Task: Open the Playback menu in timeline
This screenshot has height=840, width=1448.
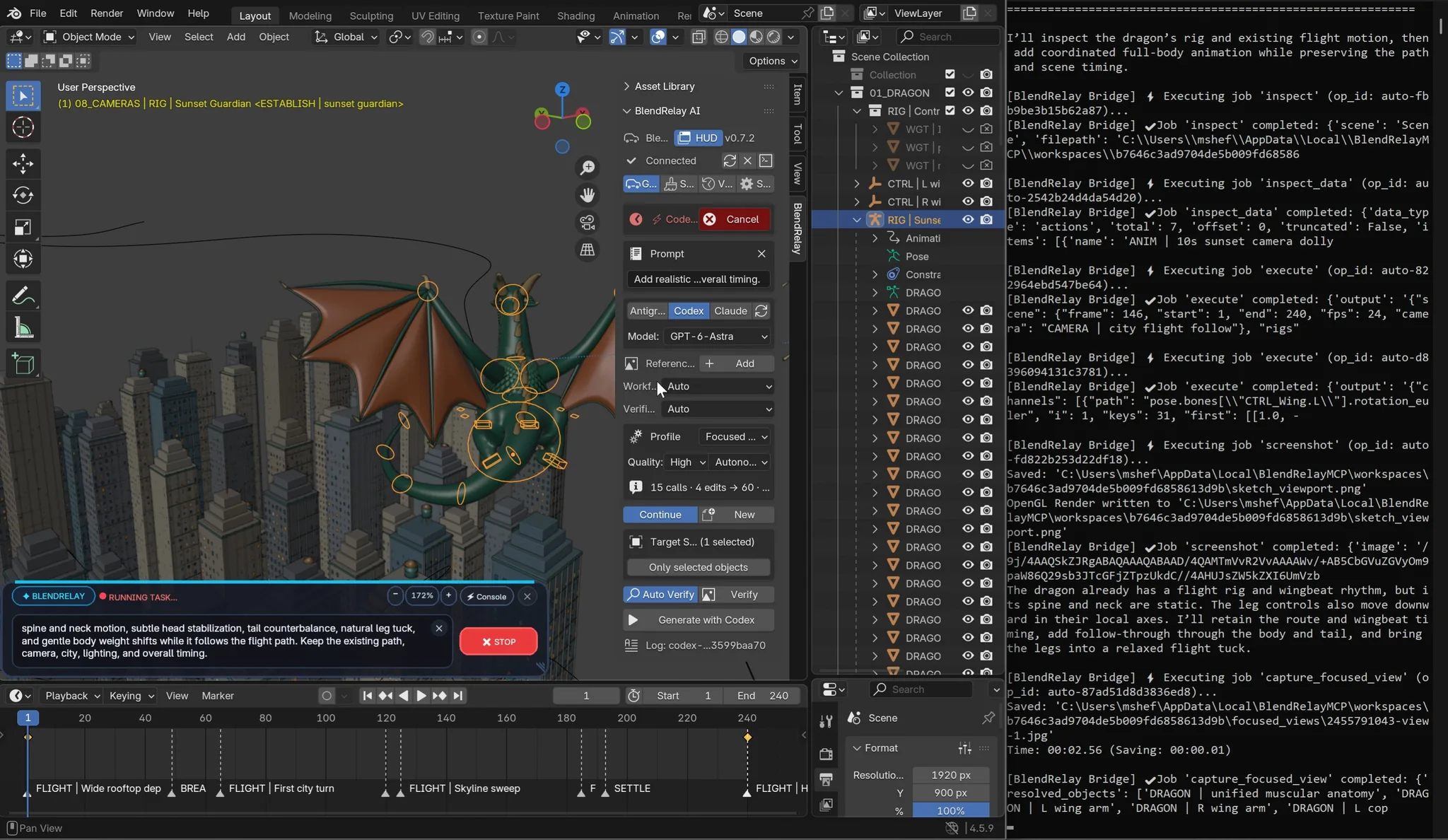Action: (71, 696)
